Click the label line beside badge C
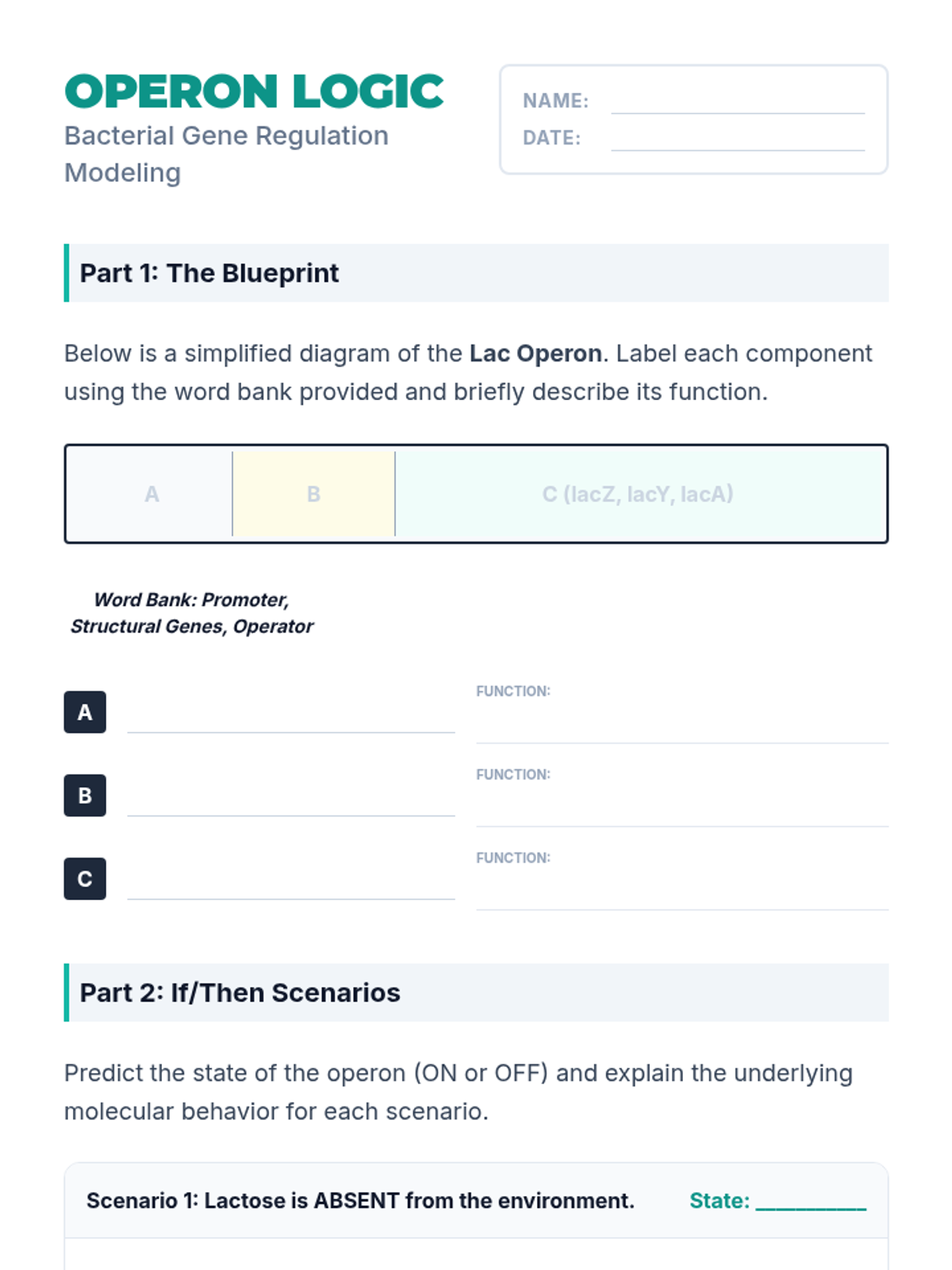This screenshot has height=1270, width=952. pyautogui.click(x=290, y=887)
